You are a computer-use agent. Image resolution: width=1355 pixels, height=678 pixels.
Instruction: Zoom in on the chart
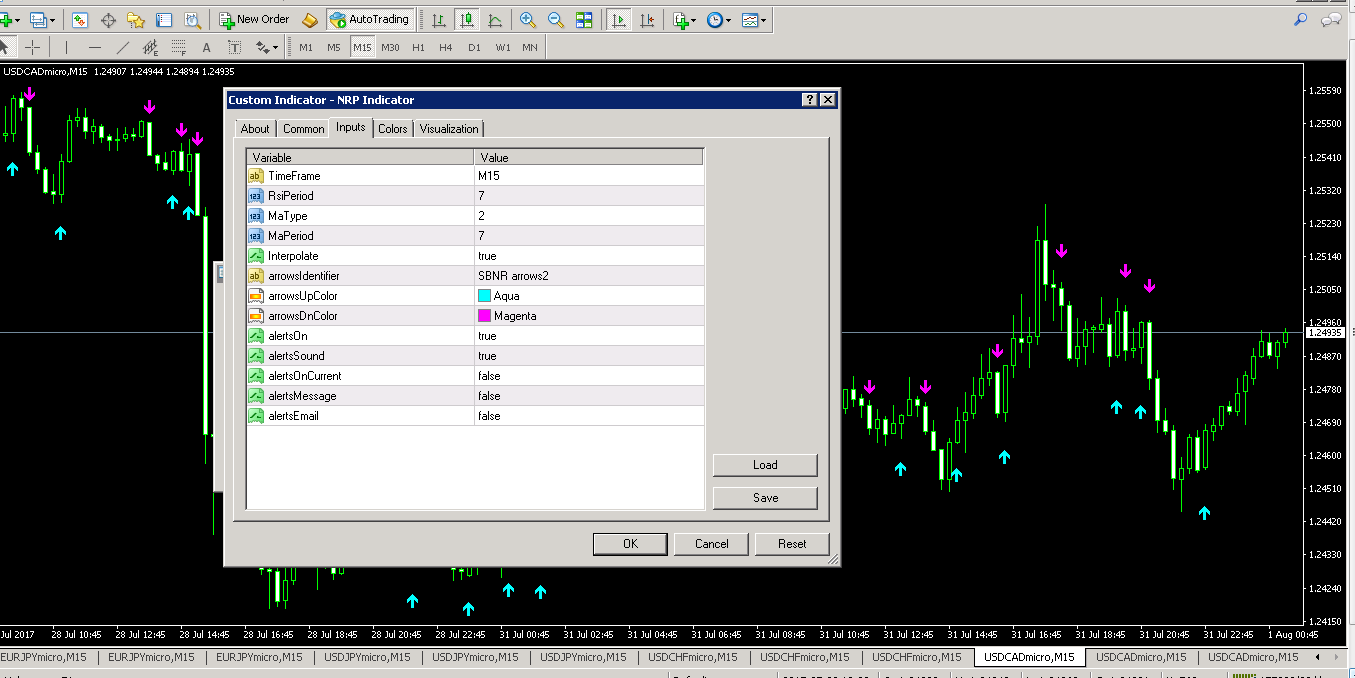[x=528, y=19]
